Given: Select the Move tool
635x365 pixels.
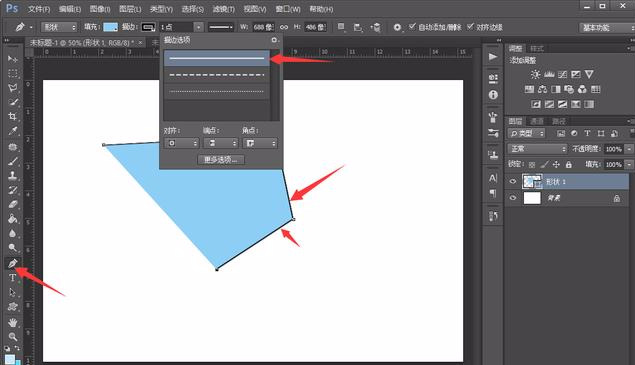Looking at the screenshot, I should coord(13,59).
